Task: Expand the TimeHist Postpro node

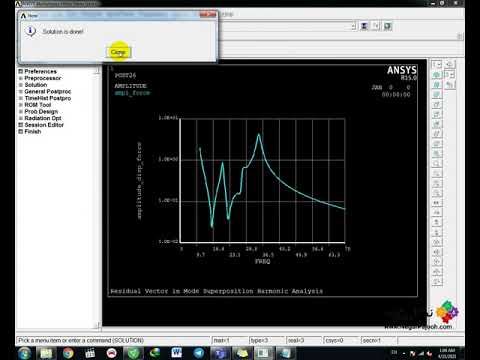Action: [x=20, y=98]
